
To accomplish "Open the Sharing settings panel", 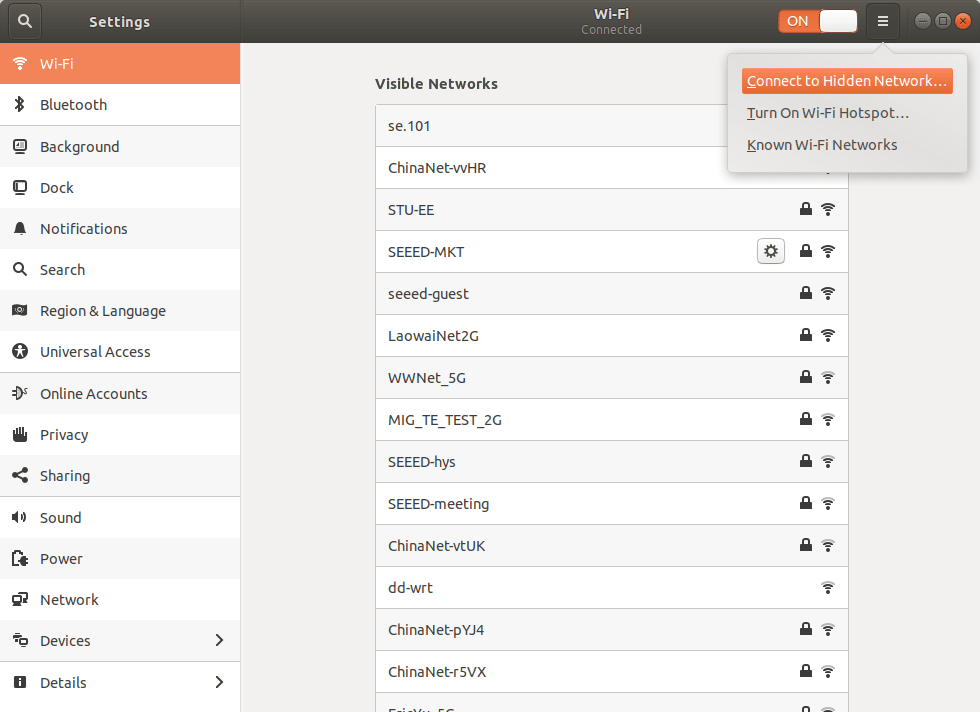I will (x=120, y=476).
